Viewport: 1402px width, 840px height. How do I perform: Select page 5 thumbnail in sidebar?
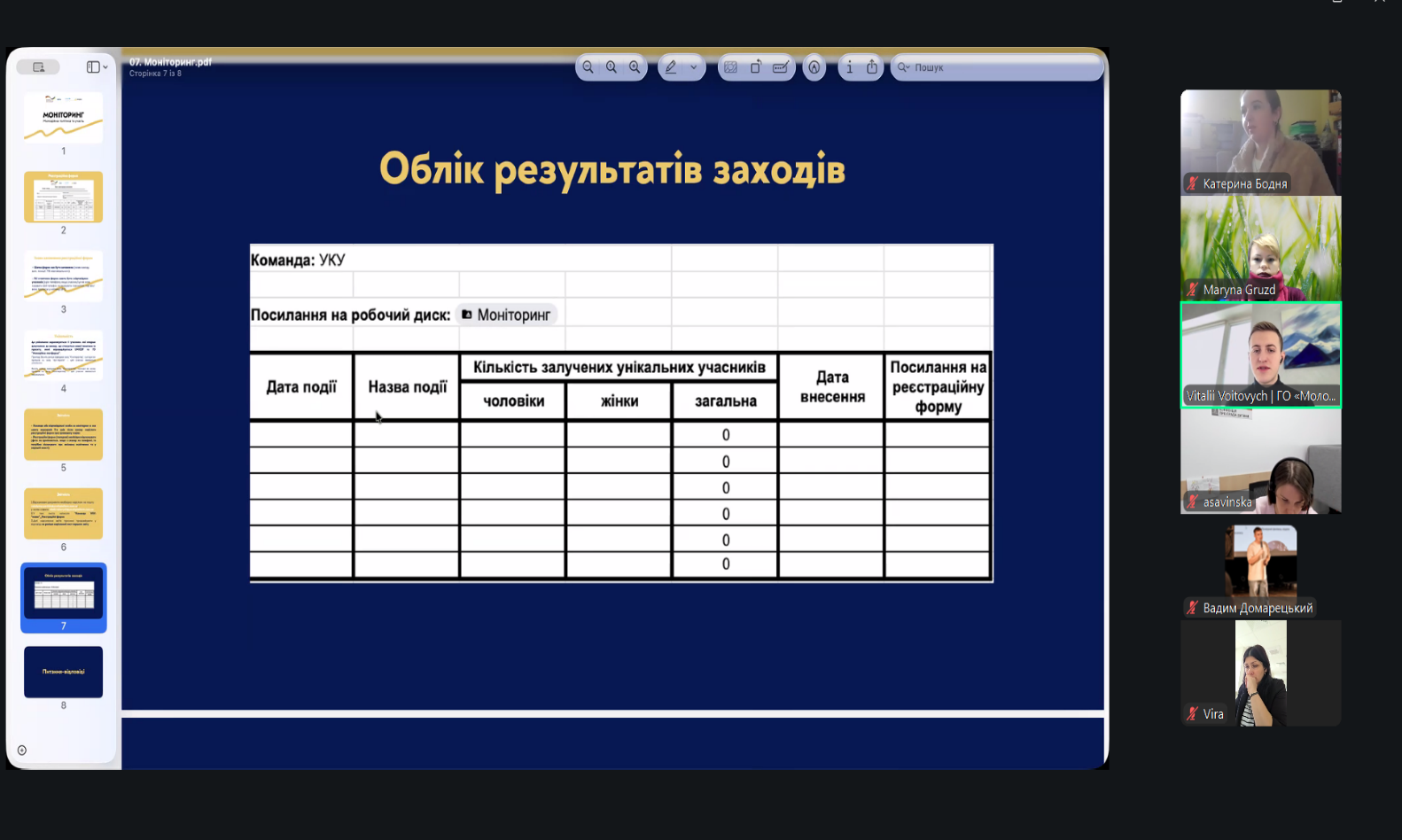coord(63,434)
